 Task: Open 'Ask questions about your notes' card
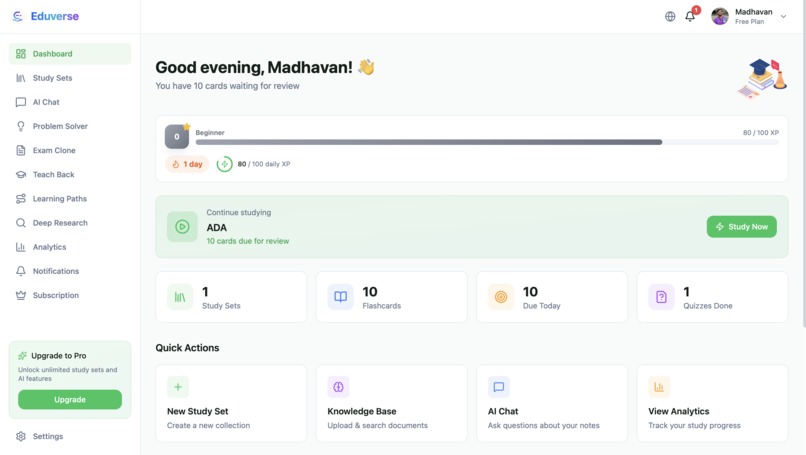click(x=552, y=404)
